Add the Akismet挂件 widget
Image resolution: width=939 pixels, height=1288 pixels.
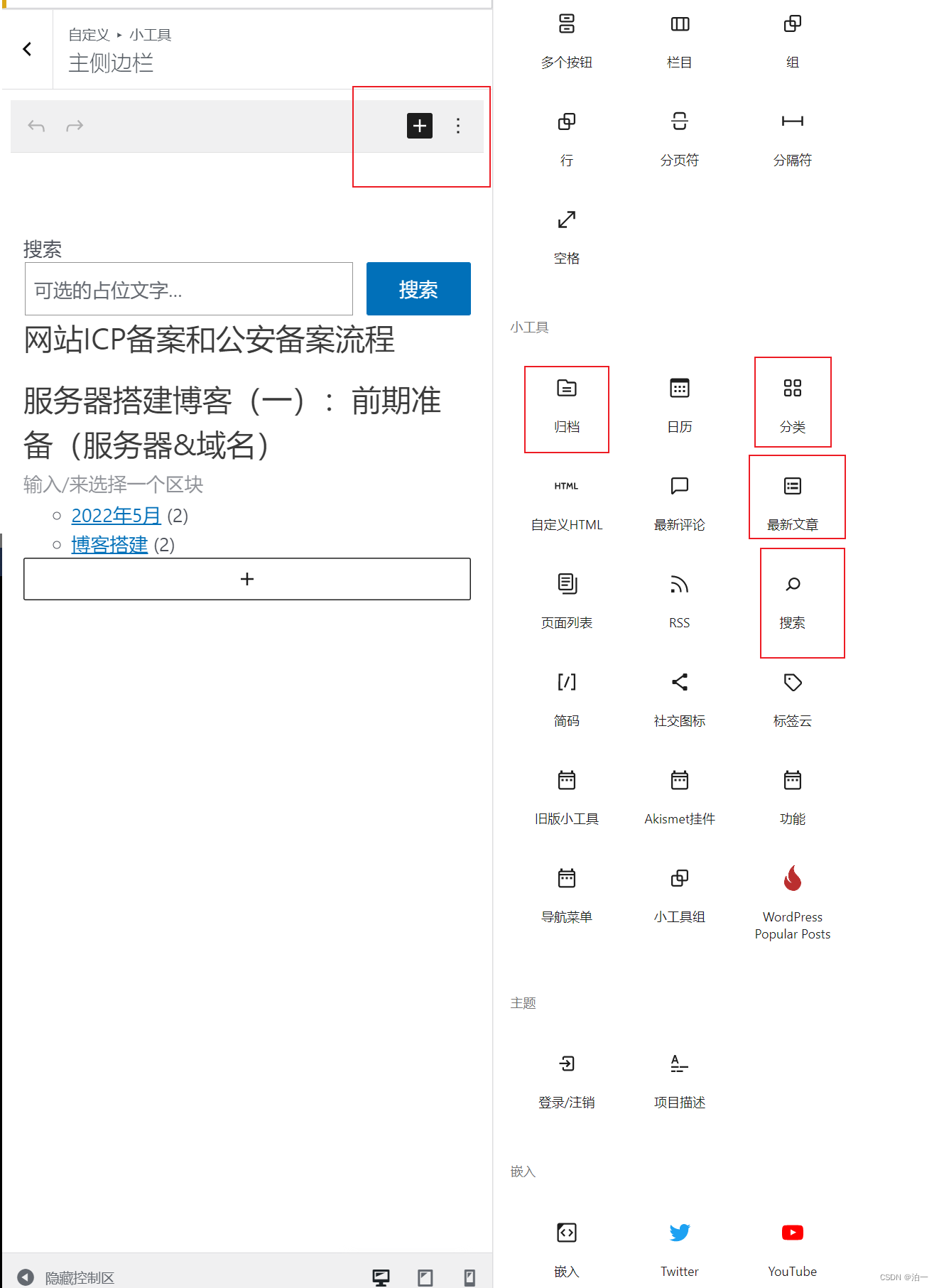click(679, 799)
